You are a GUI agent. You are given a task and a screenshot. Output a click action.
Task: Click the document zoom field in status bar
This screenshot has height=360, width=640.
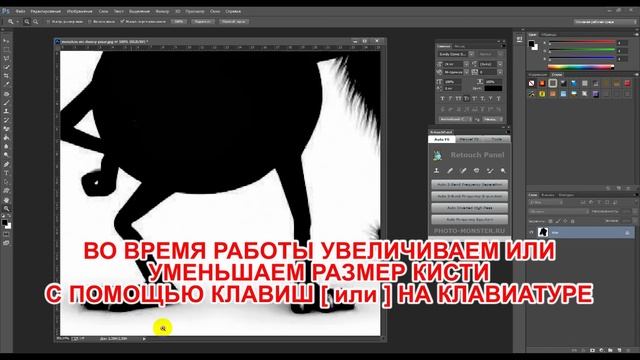coord(64,339)
